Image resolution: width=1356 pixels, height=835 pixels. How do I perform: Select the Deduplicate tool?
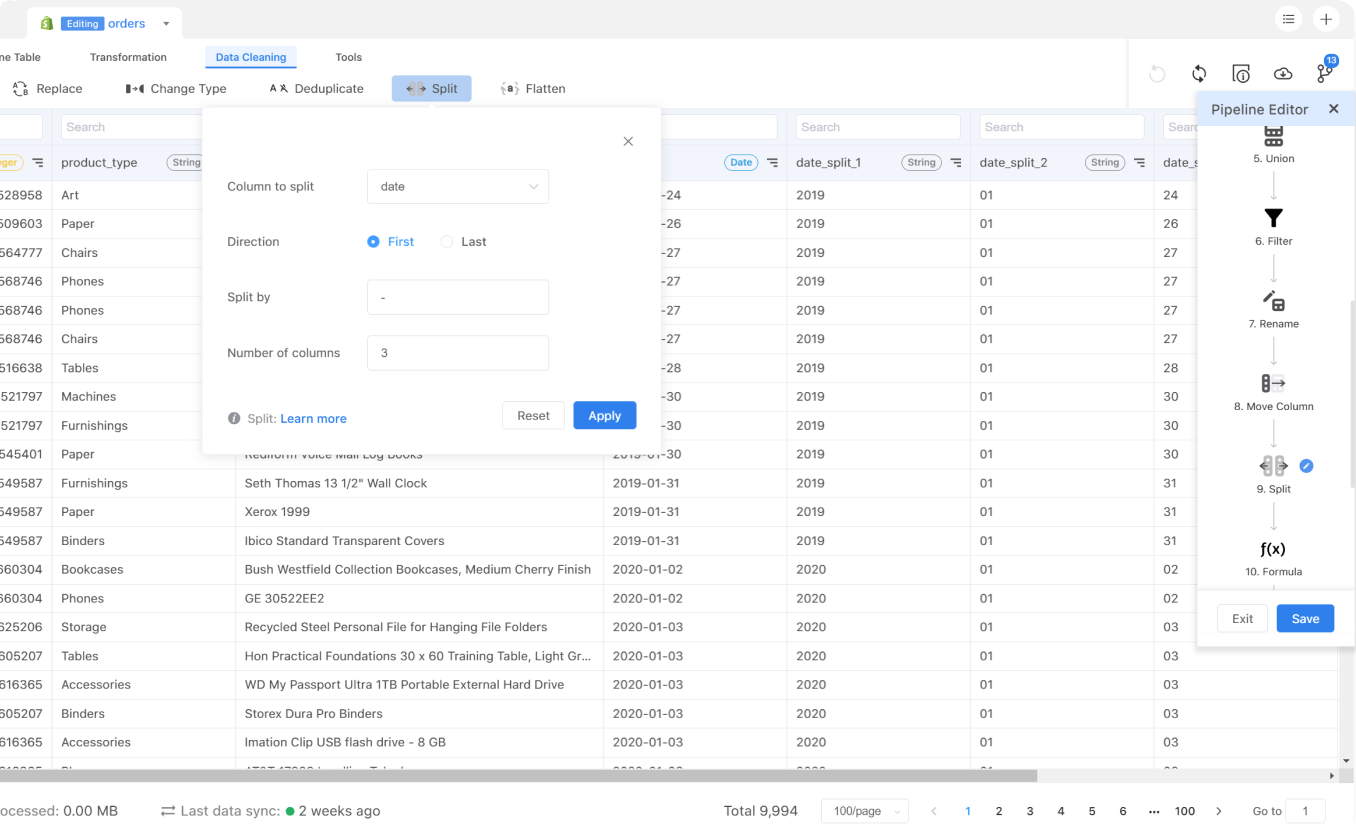click(x=316, y=89)
